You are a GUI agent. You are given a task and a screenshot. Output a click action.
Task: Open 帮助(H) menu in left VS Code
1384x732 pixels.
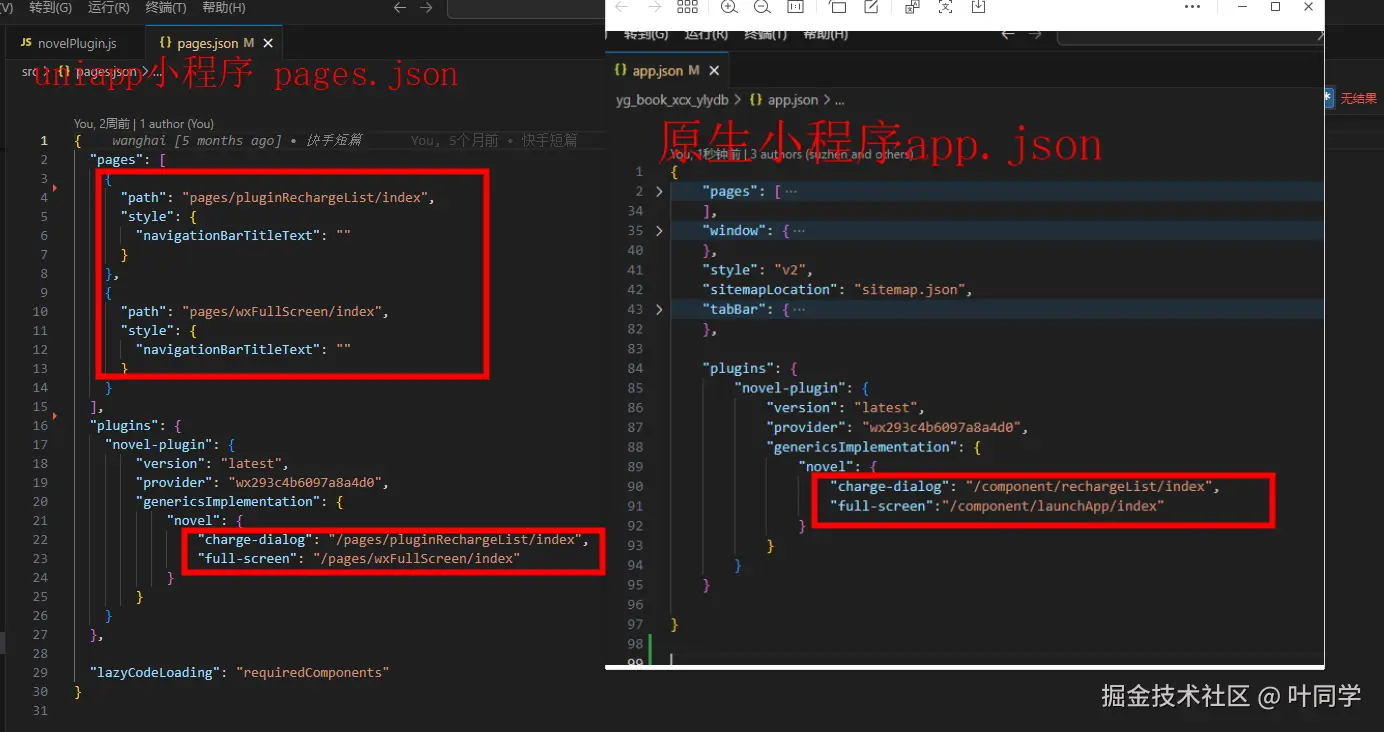(x=224, y=8)
